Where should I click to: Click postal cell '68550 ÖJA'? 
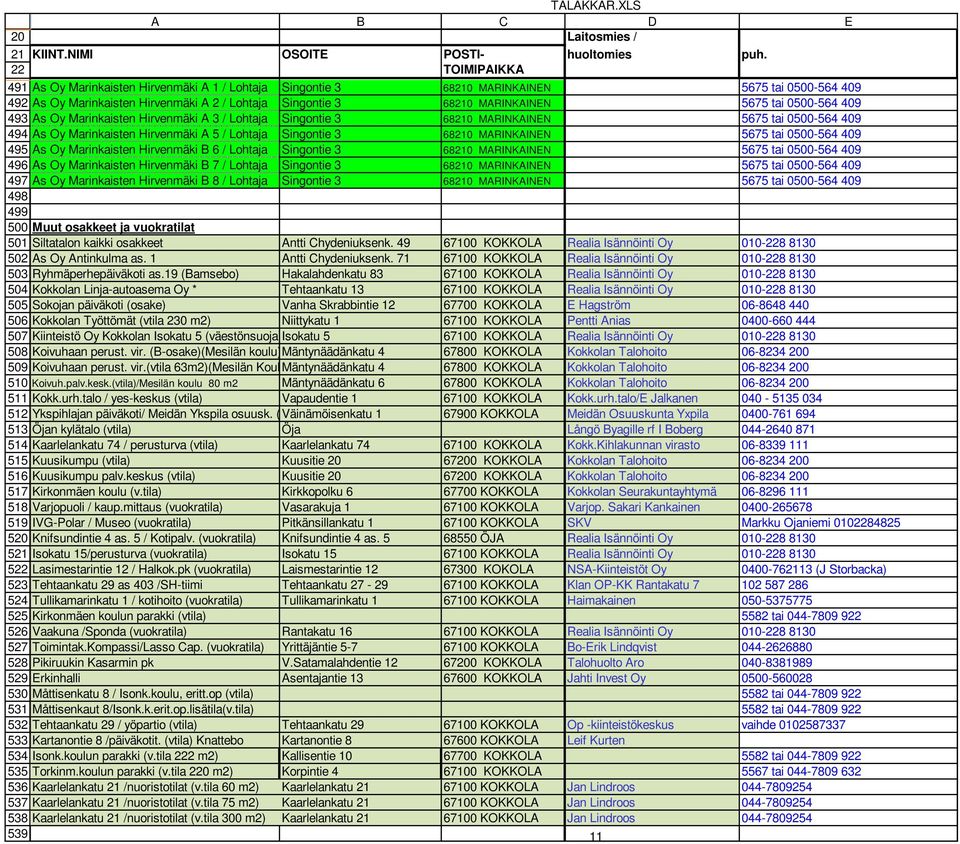[503, 538]
